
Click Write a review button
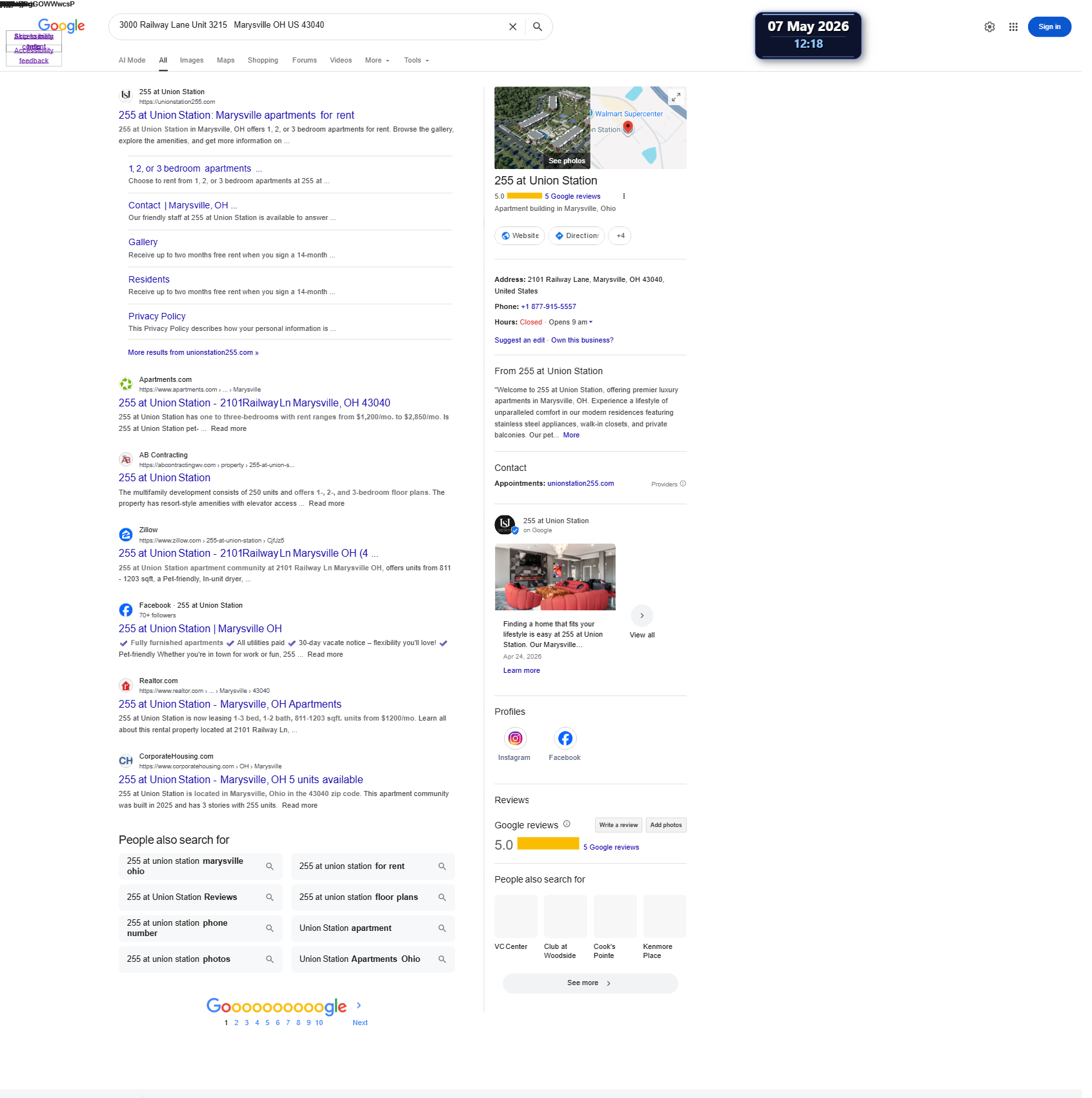pyautogui.click(x=618, y=825)
